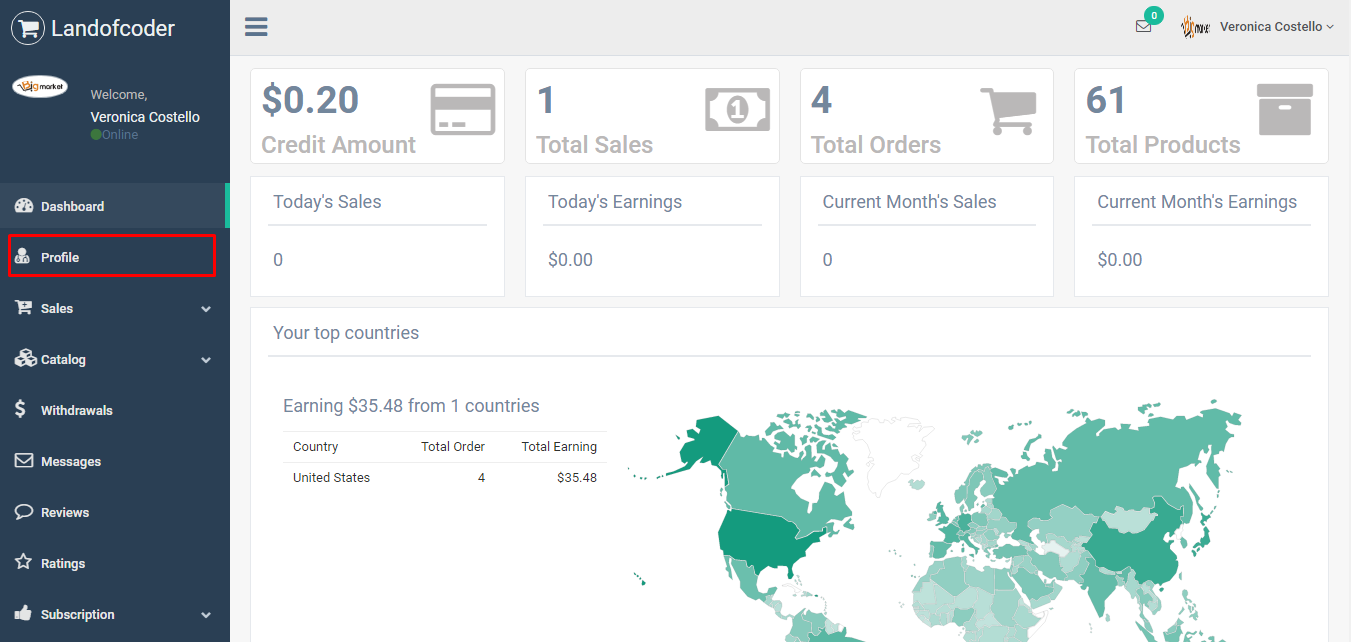Open the shopping cart icon on Total Orders card

pos(1009,109)
